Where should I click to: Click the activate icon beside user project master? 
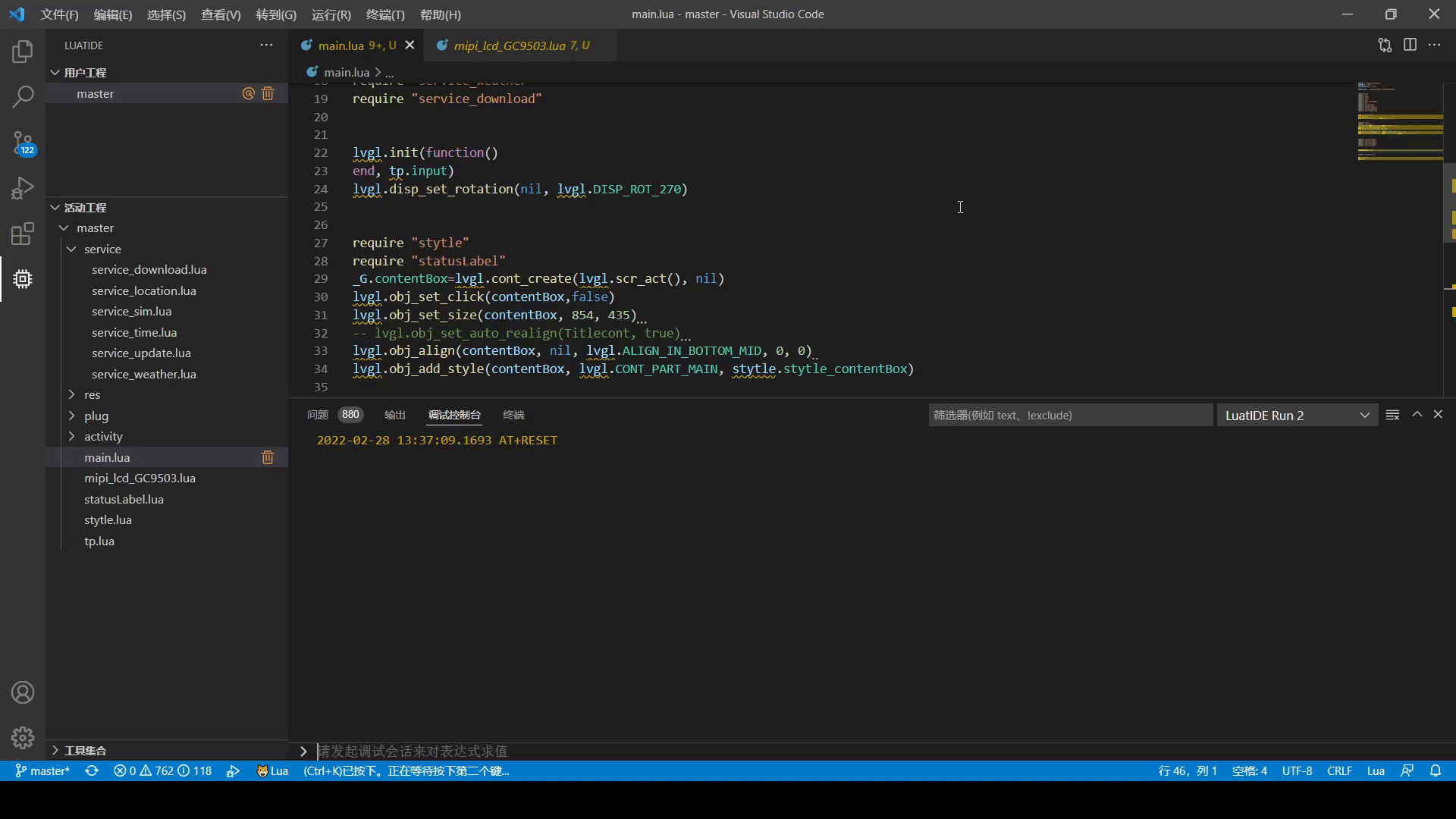tap(248, 93)
